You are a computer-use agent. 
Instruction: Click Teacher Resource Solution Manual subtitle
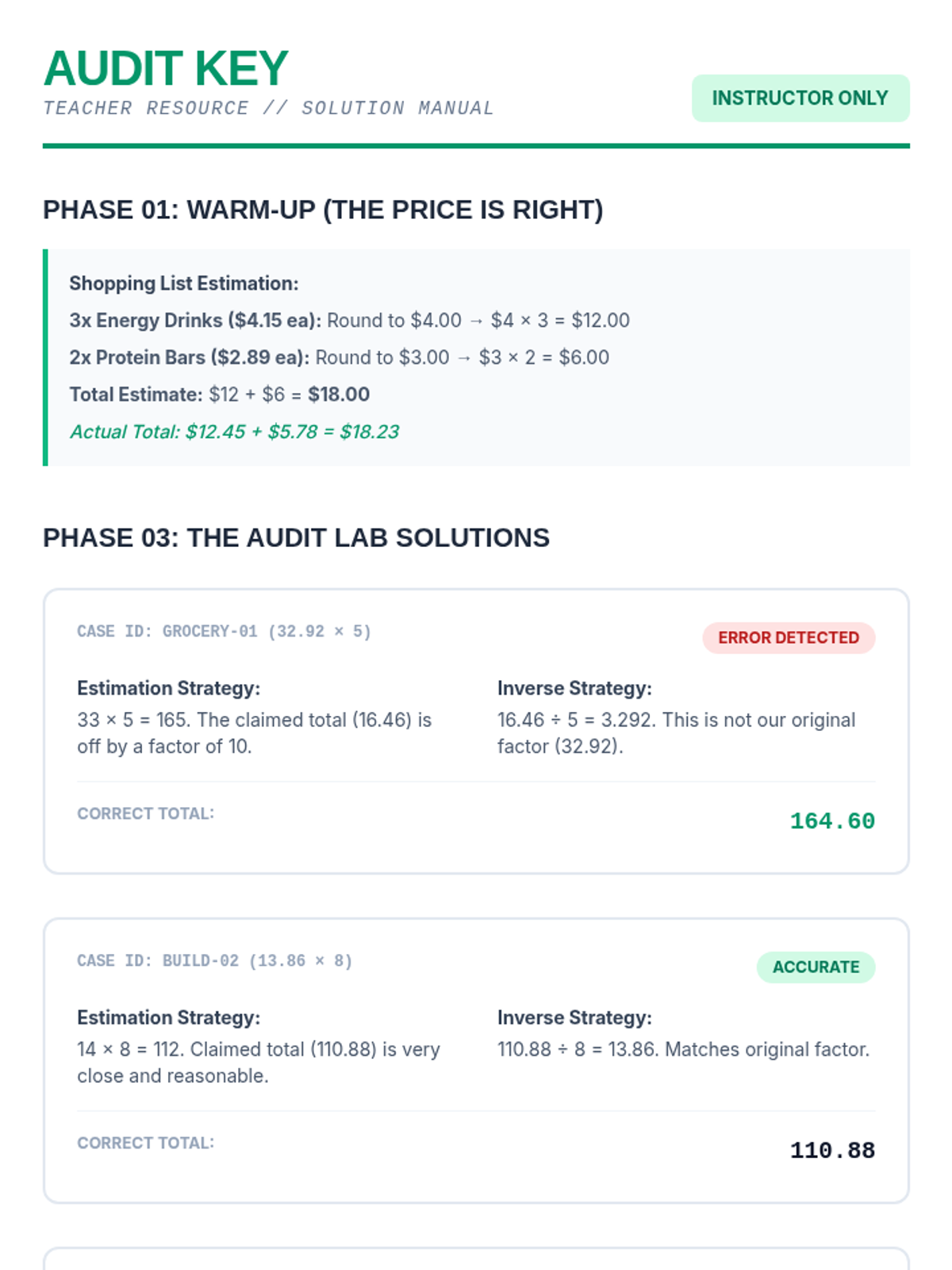(x=268, y=108)
